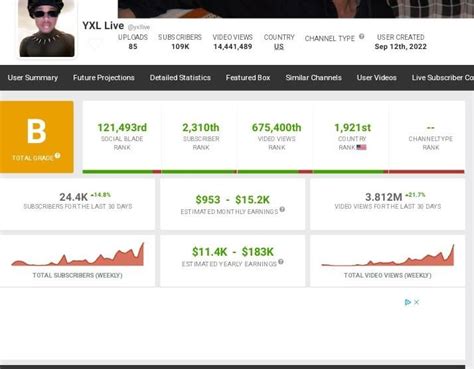Open the User Summary tab
This screenshot has width=474, height=369.
pyautogui.click(x=33, y=78)
